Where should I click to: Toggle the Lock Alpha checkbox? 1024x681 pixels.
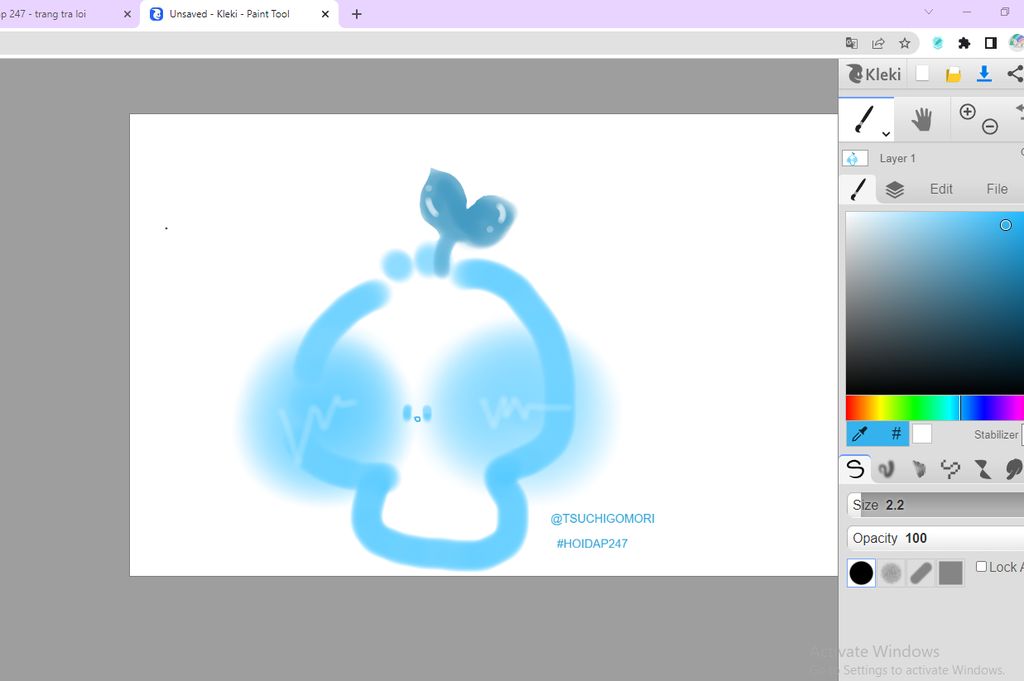(981, 567)
